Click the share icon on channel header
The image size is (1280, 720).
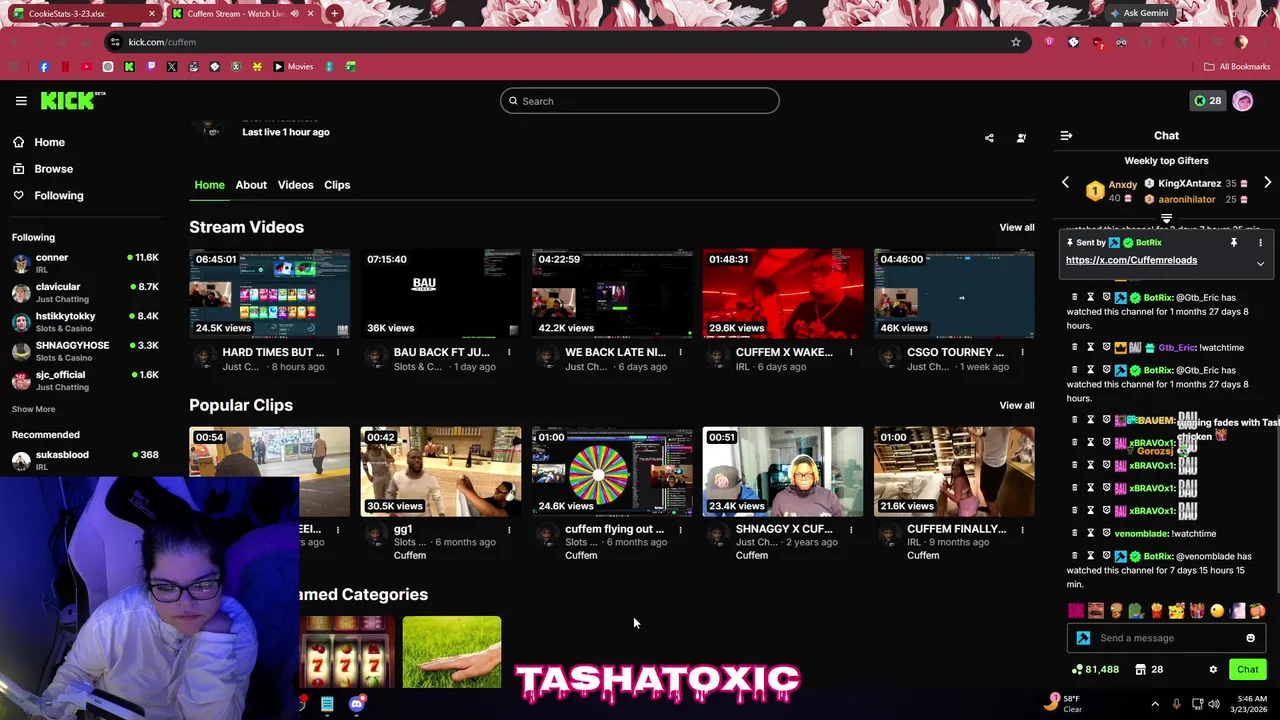point(989,138)
